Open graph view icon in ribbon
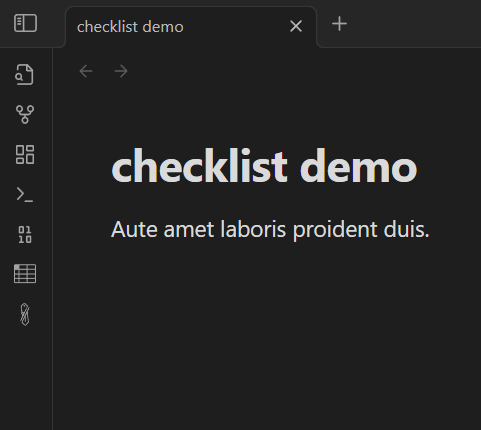The width and height of the screenshot is (481, 430). 25,114
